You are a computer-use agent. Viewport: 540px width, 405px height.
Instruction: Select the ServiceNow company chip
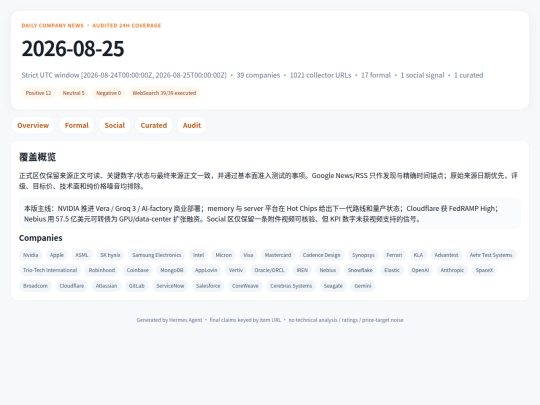pyautogui.click(x=170, y=286)
